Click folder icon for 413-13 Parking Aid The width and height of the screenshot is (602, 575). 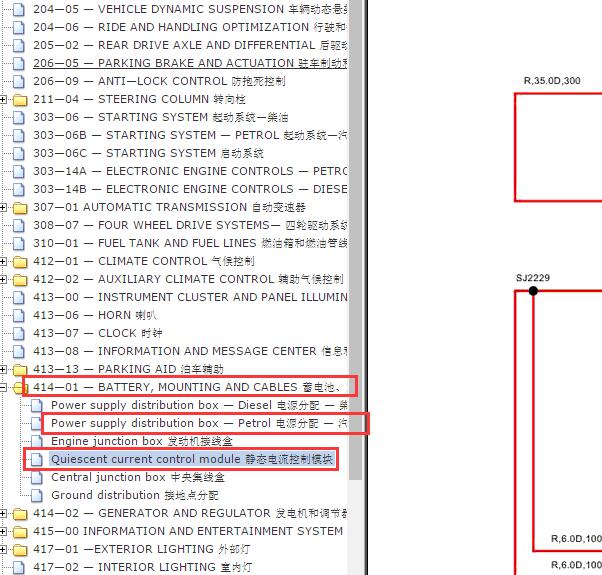pos(20,370)
